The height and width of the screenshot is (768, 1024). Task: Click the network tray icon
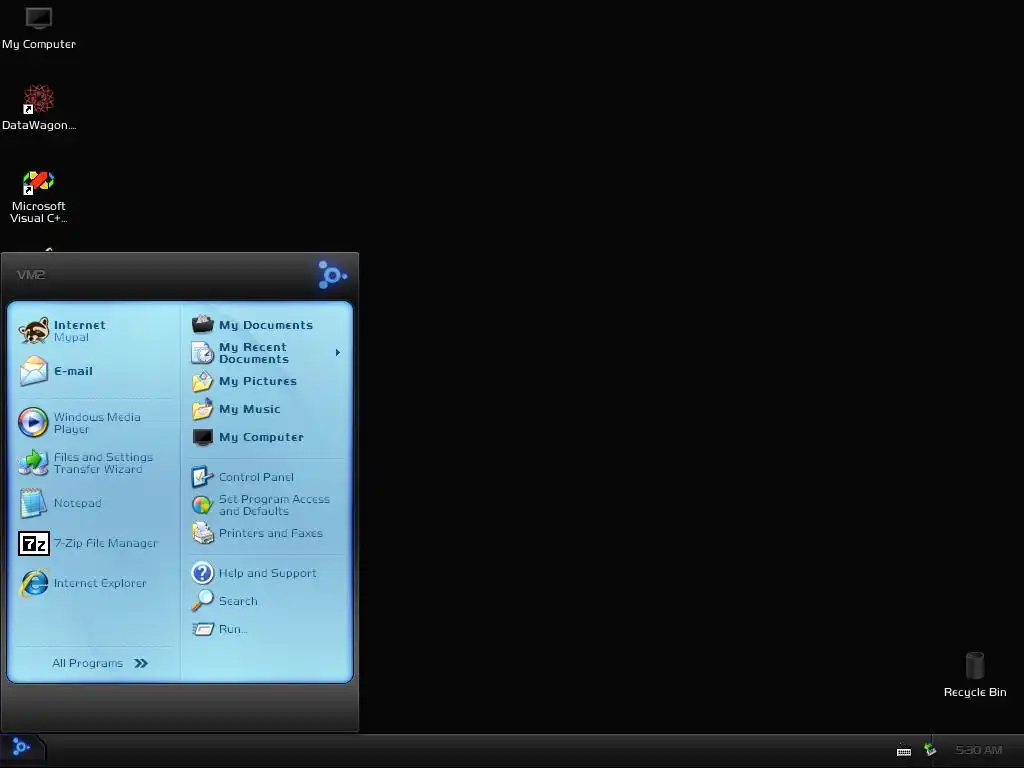point(931,750)
